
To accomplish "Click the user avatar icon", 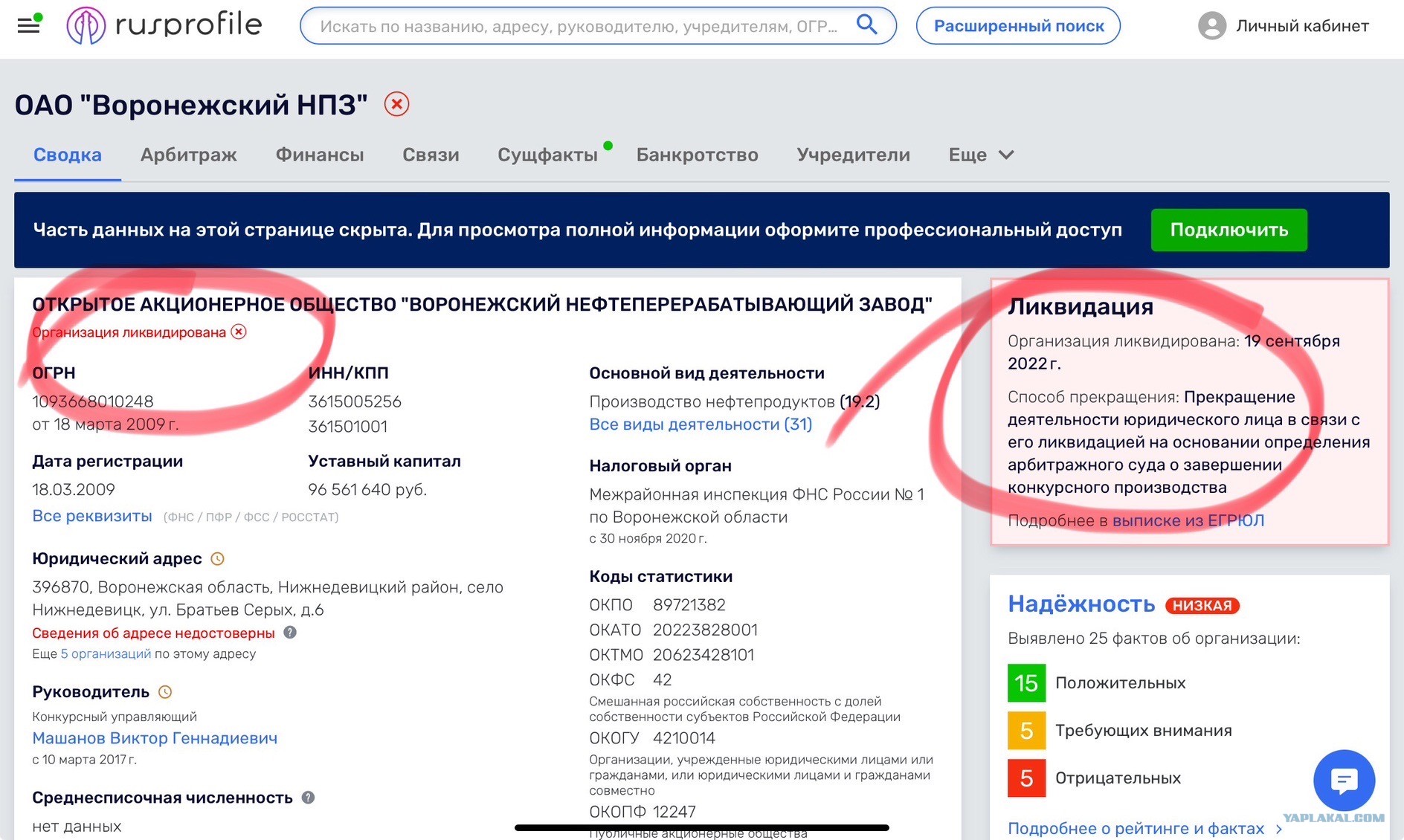I will click(x=1211, y=26).
